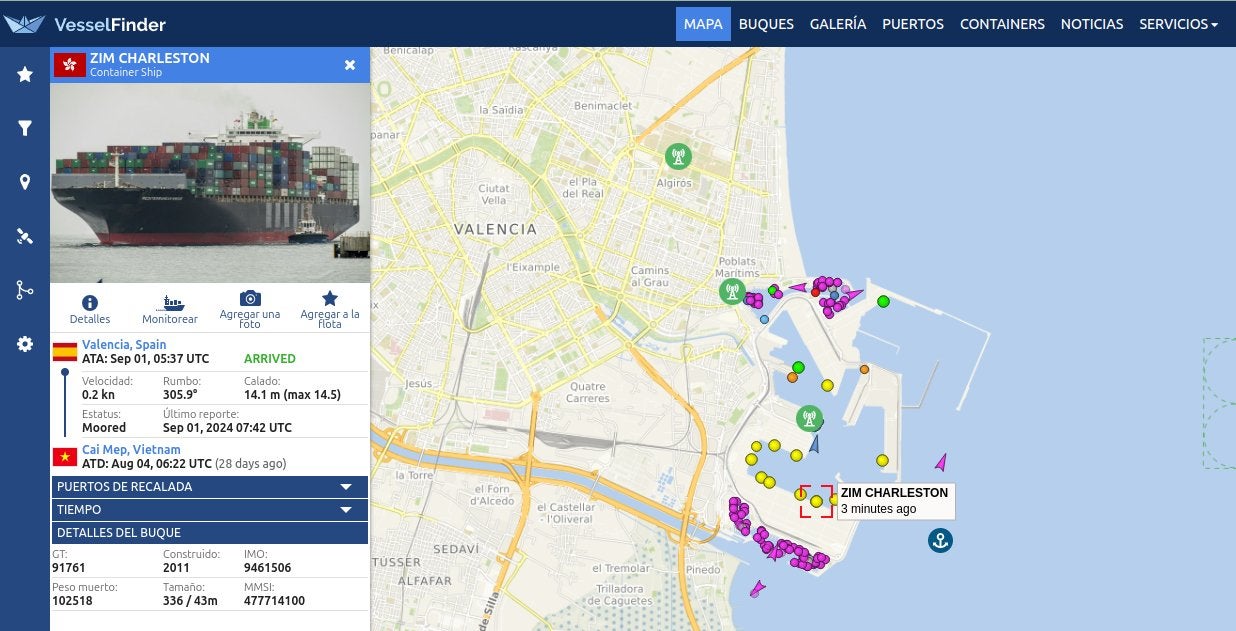Collapse DETALLES DEL BUQUE header
This screenshot has width=1236, height=631.
[x=209, y=533]
